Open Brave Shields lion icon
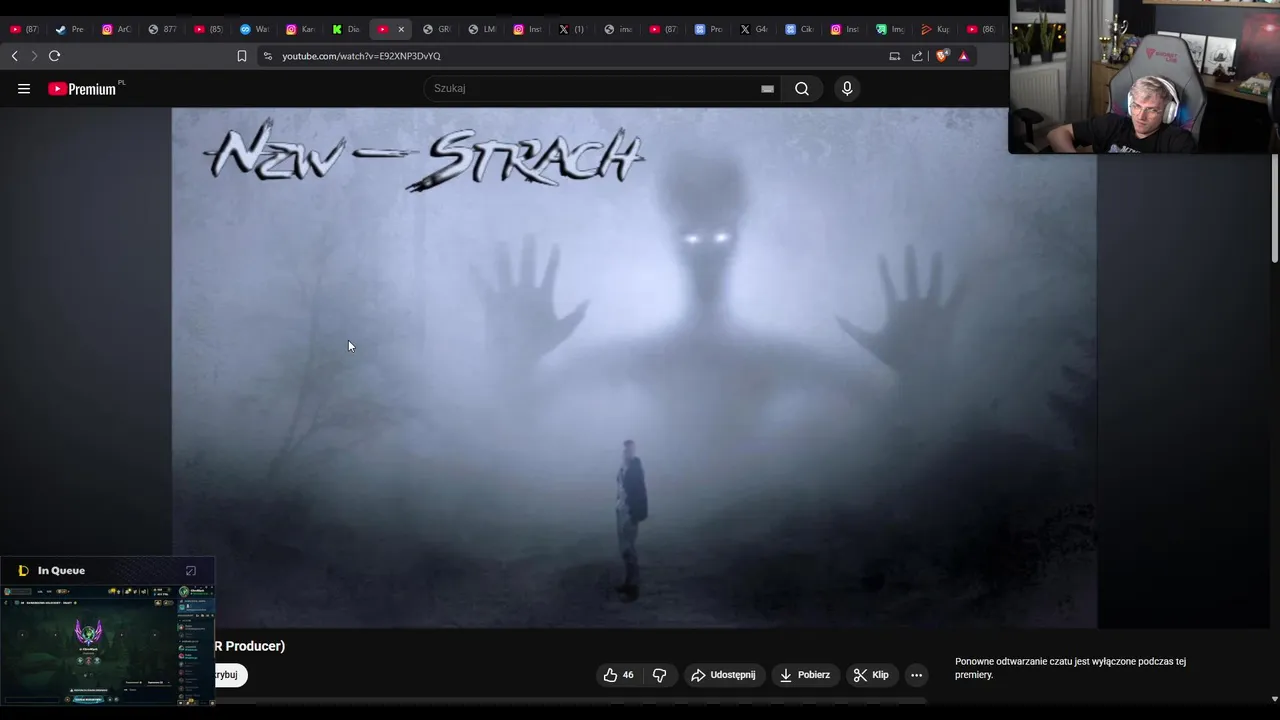The width and height of the screenshot is (1280, 720). tap(941, 56)
